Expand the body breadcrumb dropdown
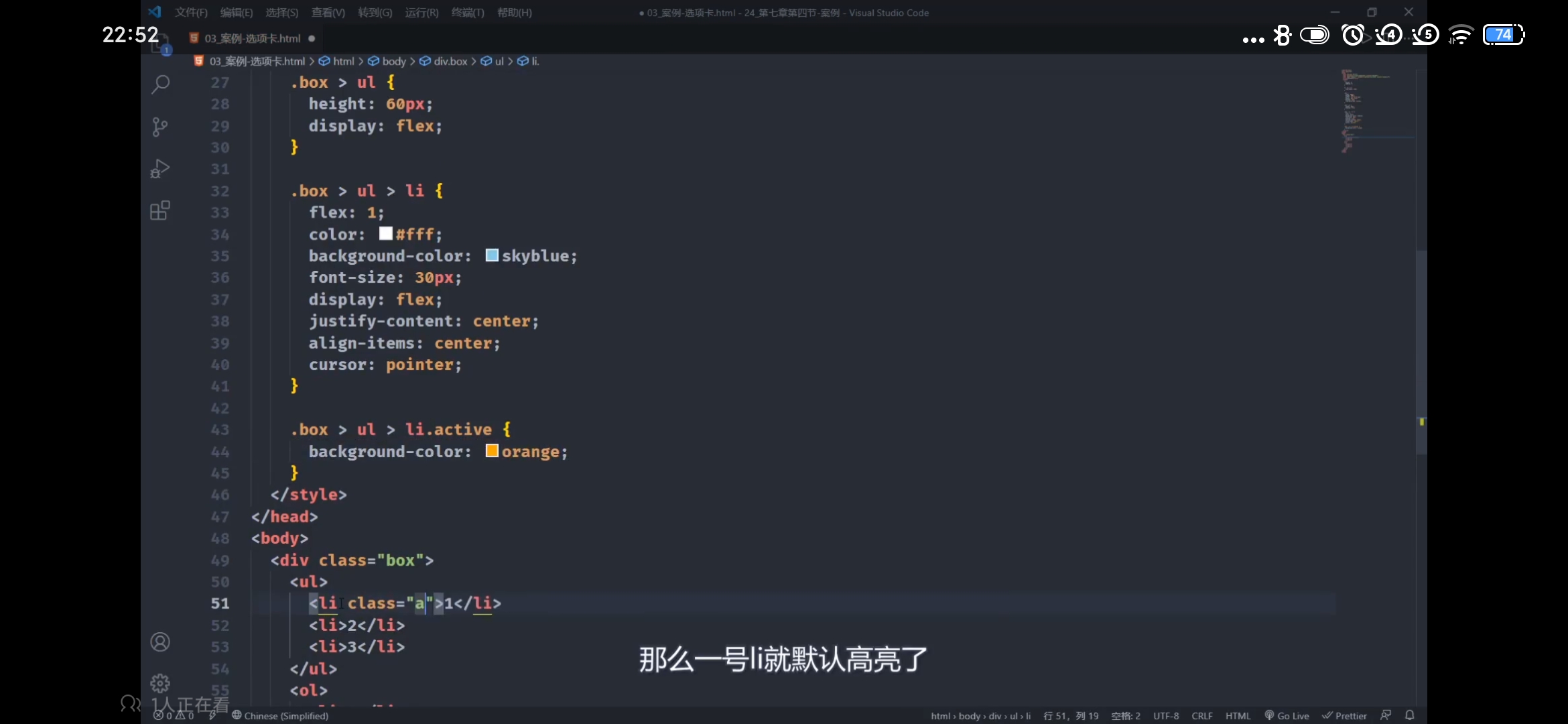The height and width of the screenshot is (724, 1568). pyautogui.click(x=393, y=61)
